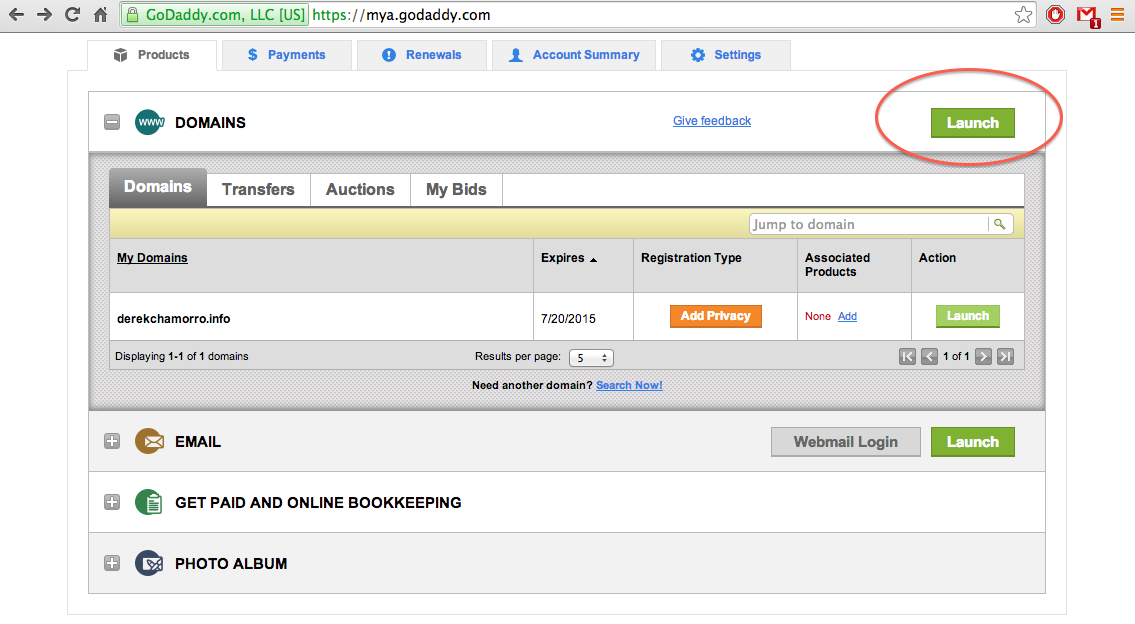This screenshot has height=624, width=1135.
Task: Click the 7/20/2015 expiration date
Action: (568, 319)
